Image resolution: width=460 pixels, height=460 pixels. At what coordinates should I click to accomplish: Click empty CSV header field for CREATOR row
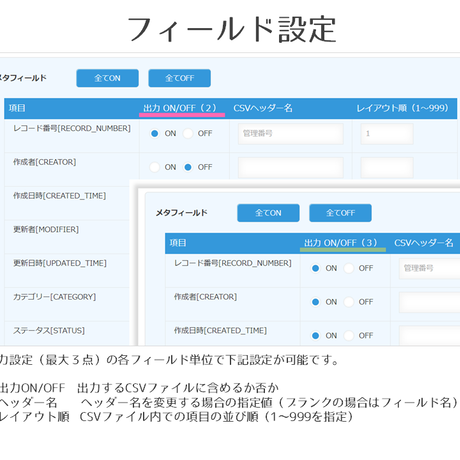click(291, 168)
